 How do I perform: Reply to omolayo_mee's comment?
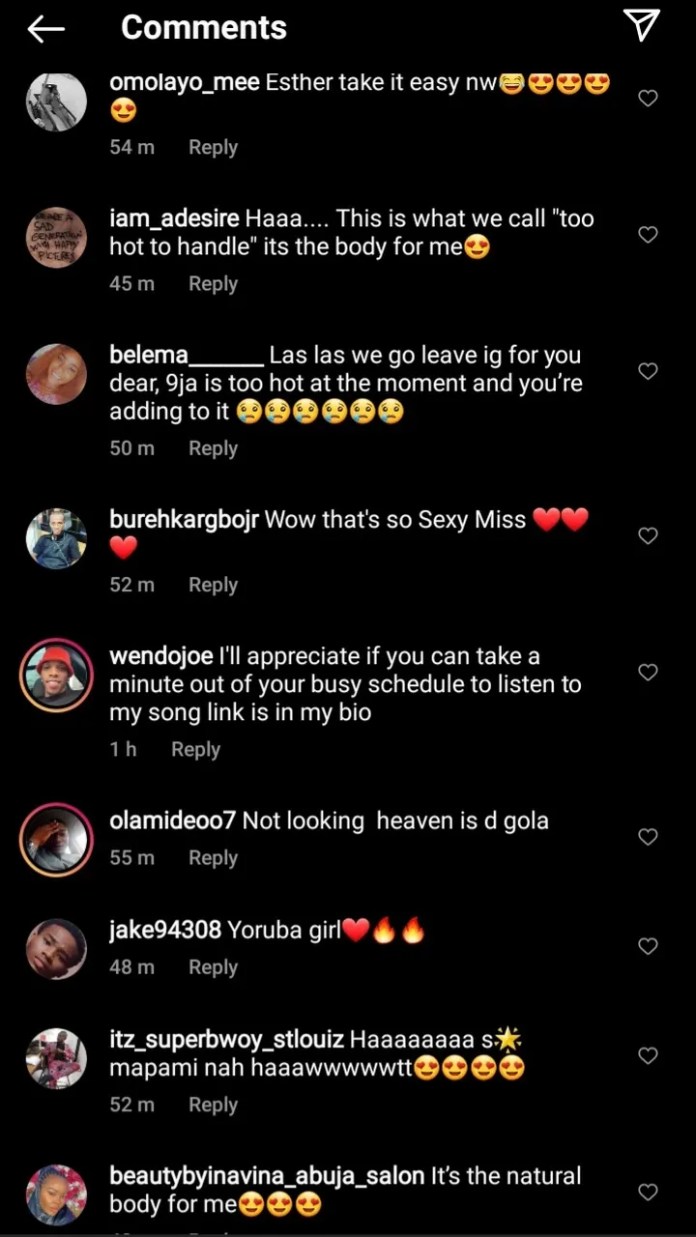click(213, 147)
